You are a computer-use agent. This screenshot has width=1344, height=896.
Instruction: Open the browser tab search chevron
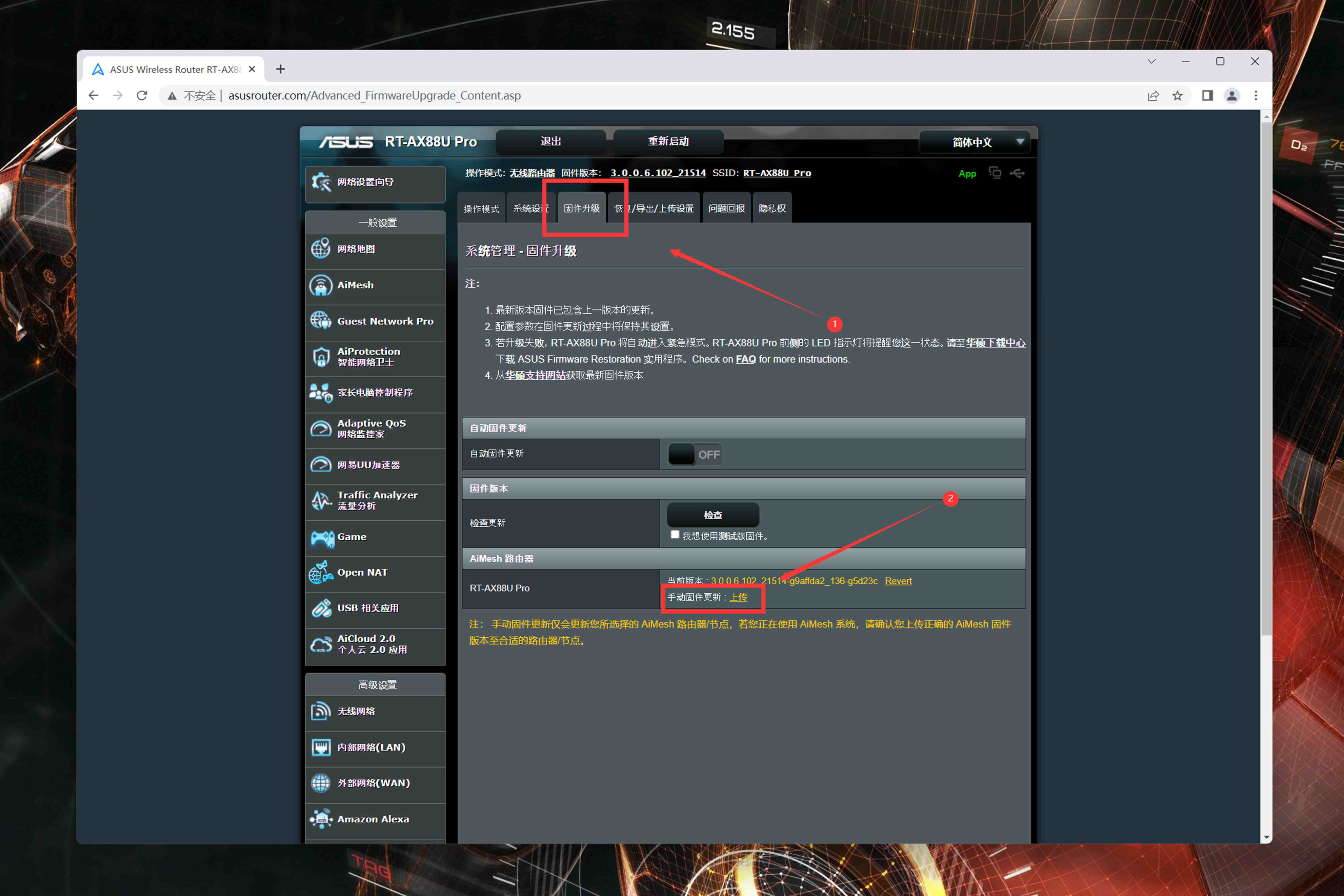[x=1151, y=62]
